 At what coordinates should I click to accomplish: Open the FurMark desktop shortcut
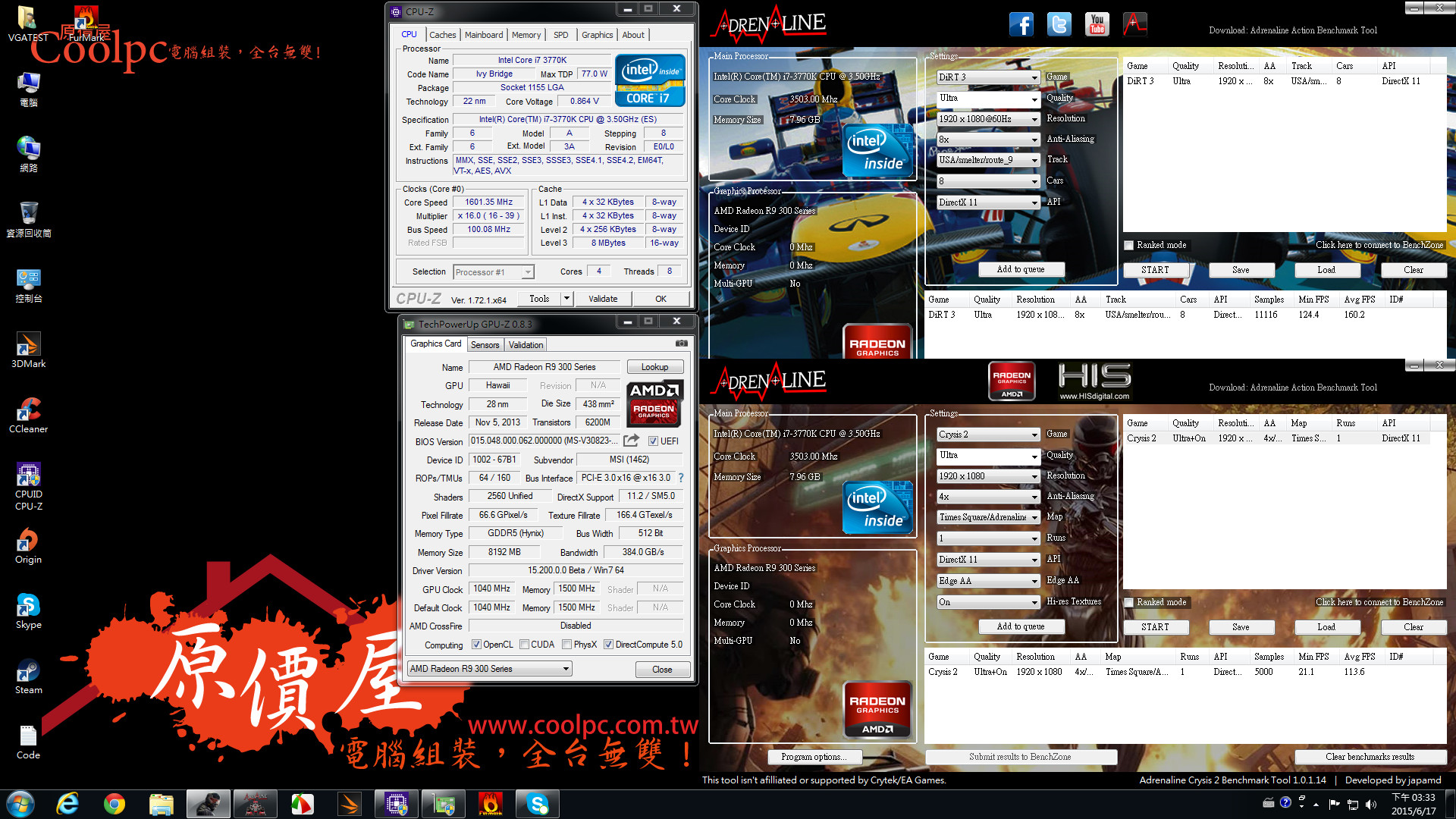86,23
